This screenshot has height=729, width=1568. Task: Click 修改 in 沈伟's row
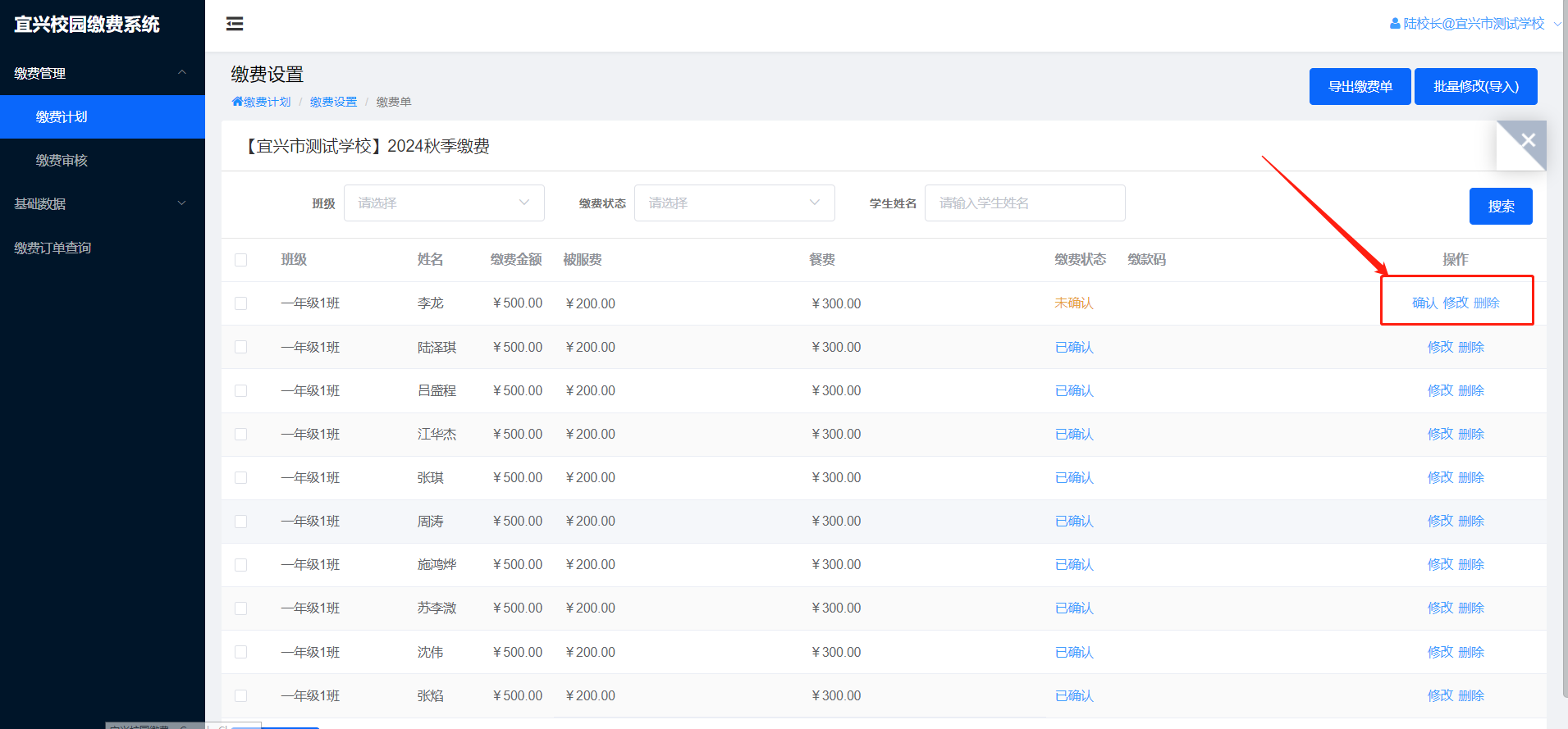(x=1440, y=652)
